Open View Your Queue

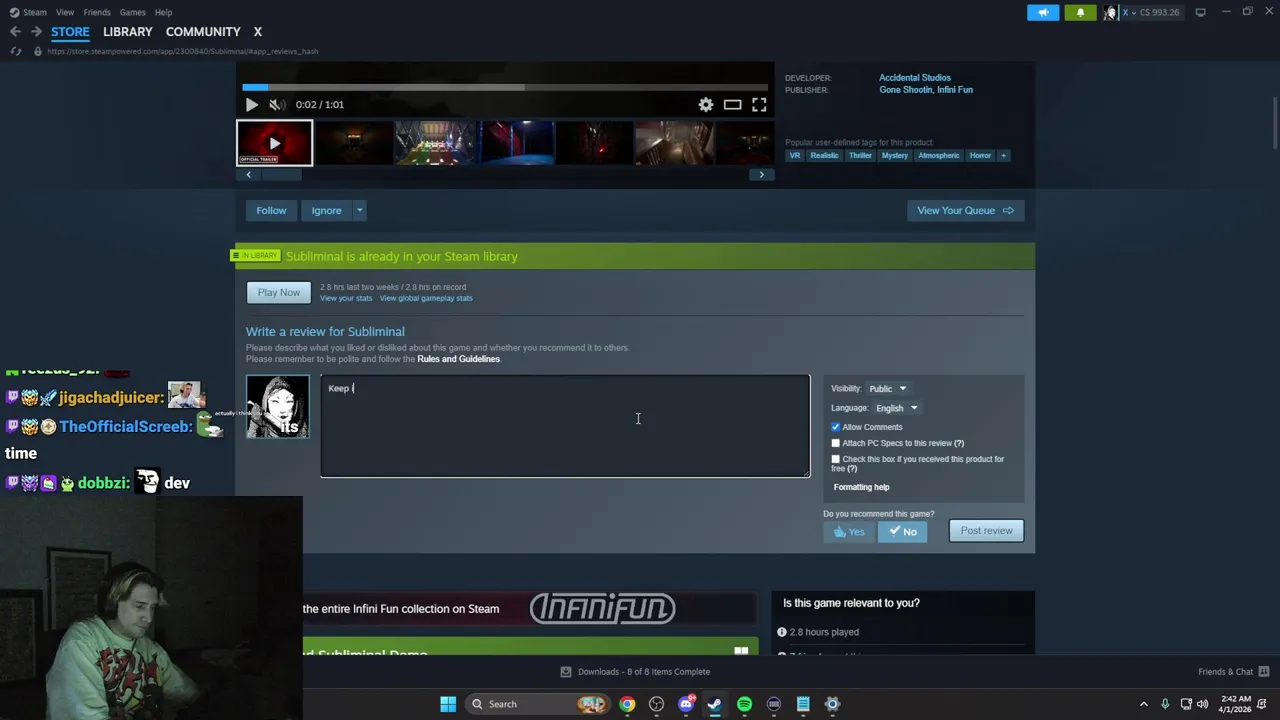[965, 210]
